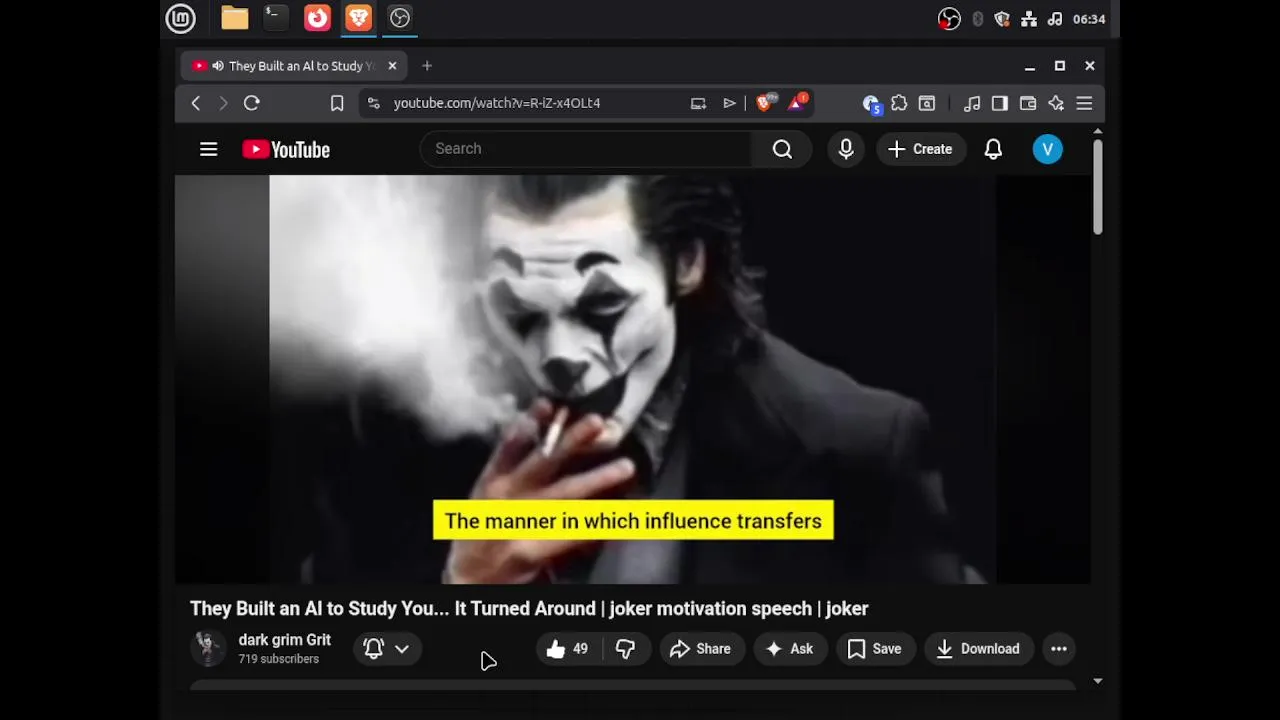Open the V account avatar menu
Viewport: 1280px width, 720px height.
pyautogui.click(x=1047, y=149)
